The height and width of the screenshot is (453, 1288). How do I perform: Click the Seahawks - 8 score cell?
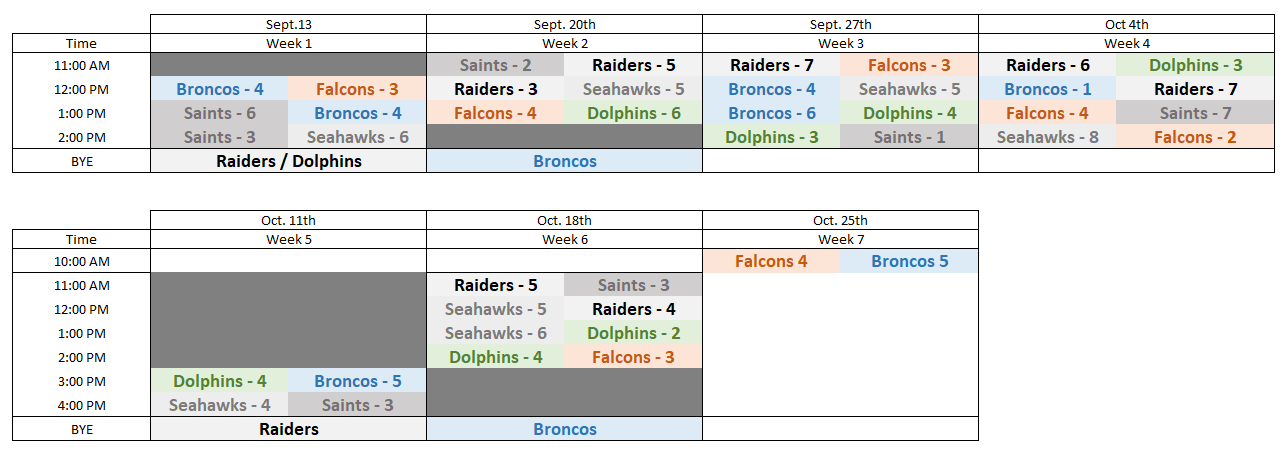1047,137
